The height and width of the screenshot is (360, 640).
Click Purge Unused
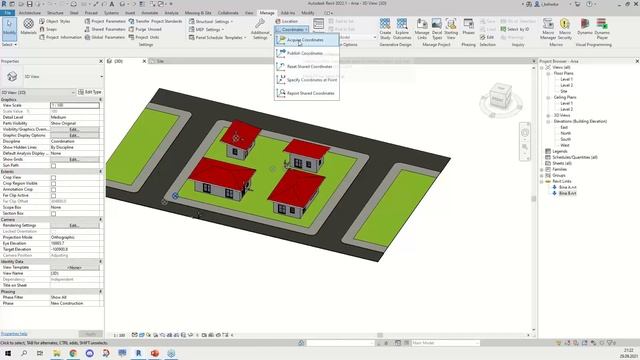145,29
